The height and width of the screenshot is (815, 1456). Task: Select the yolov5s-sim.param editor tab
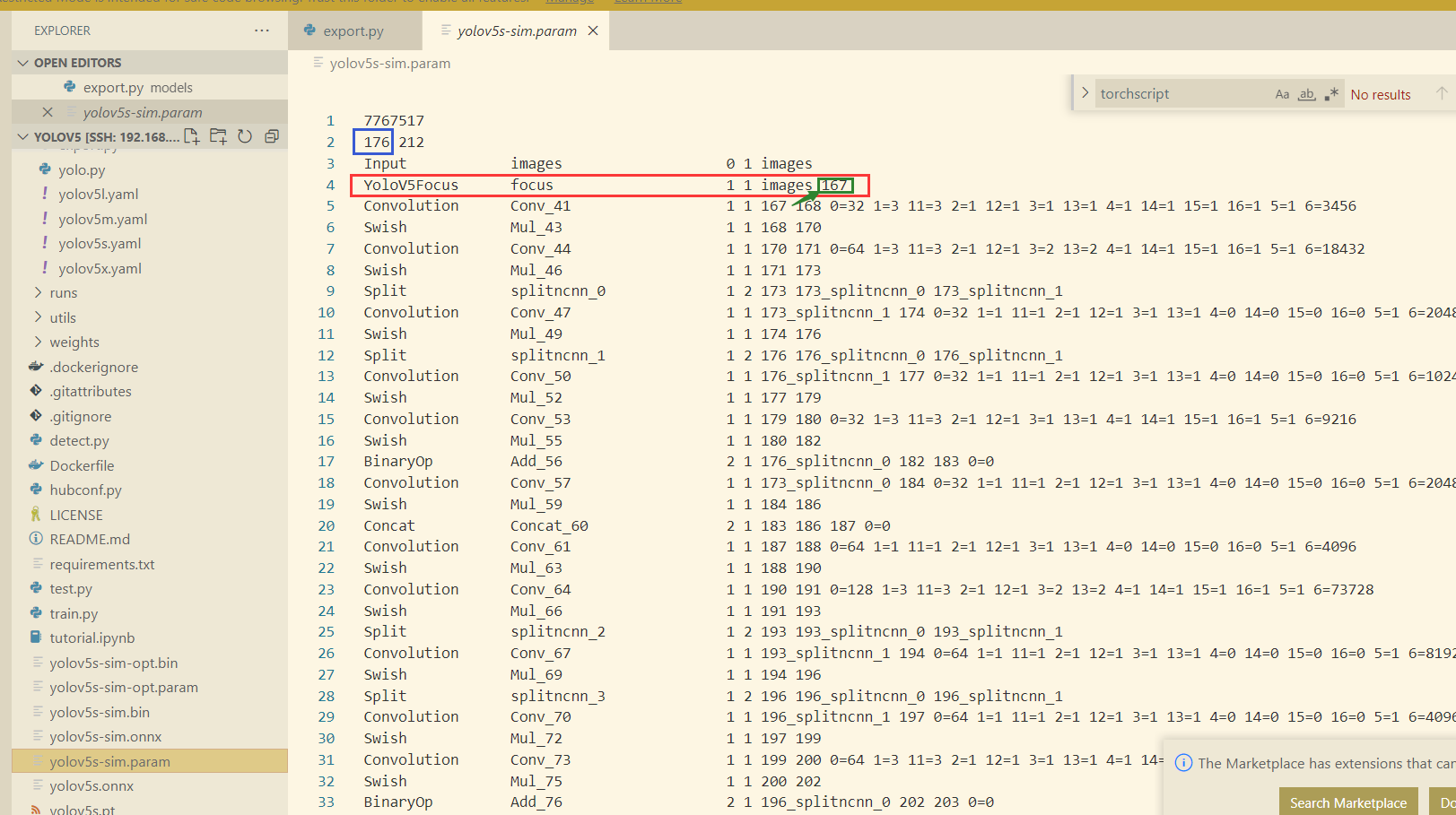[517, 30]
